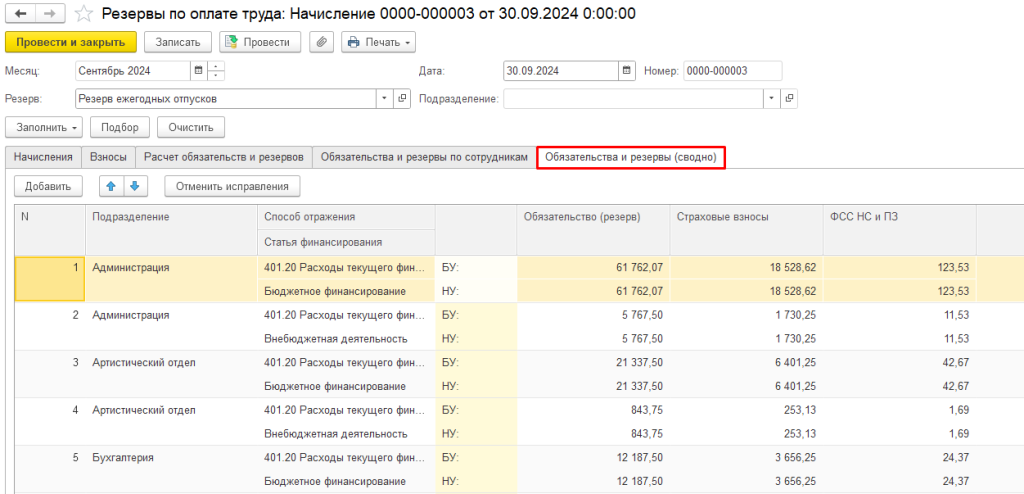Expand the Подразделение dropdown list

click(x=771, y=99)
